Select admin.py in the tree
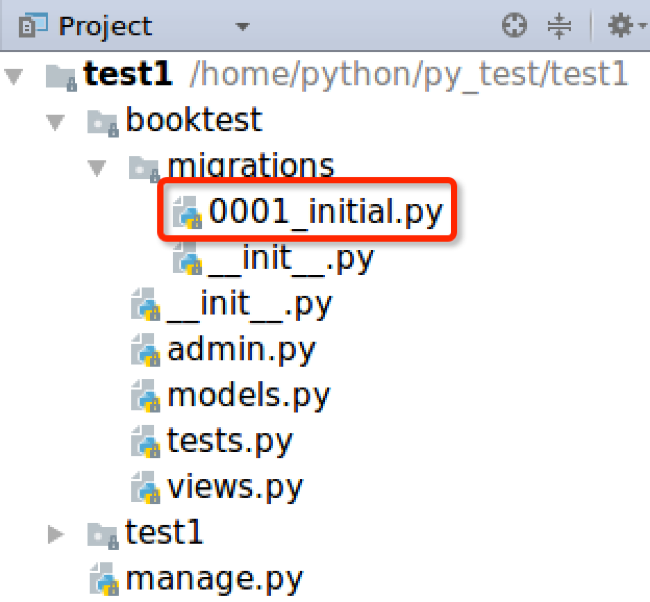 pyautogui.click(x=241, y=350)
